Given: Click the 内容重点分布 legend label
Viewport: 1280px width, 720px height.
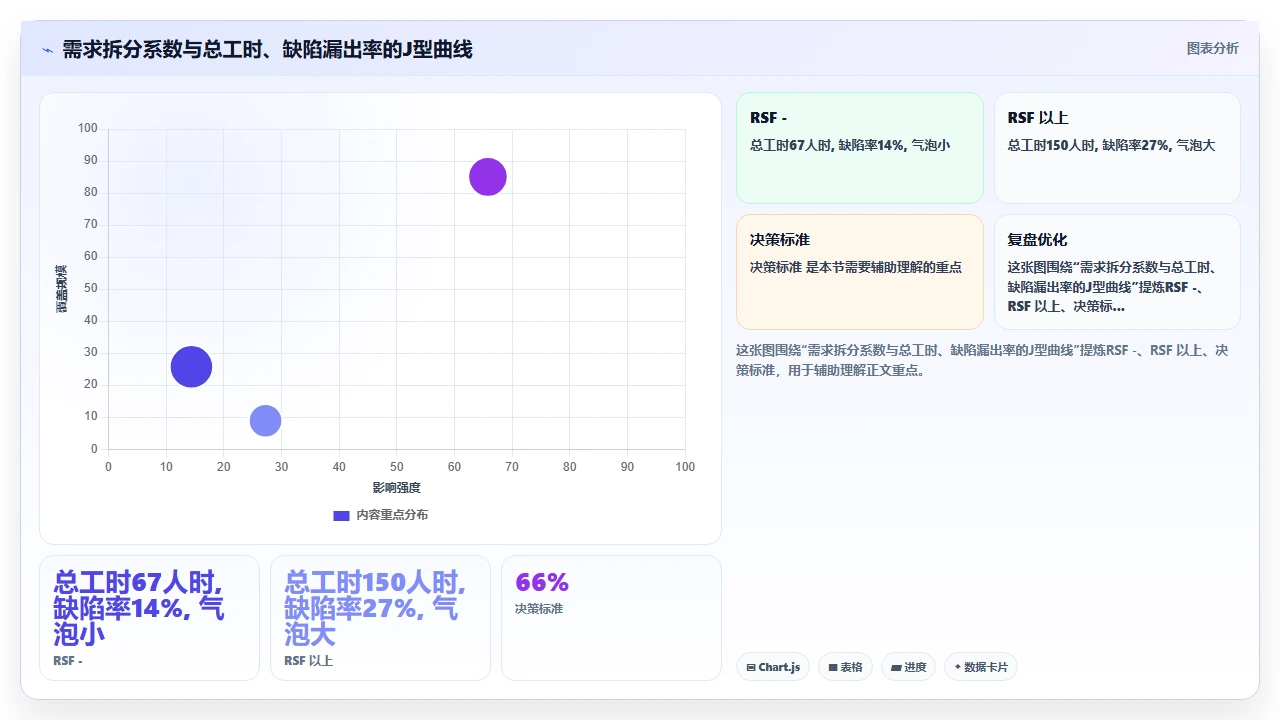Looking at the screenshot, I should click(392, 515).
